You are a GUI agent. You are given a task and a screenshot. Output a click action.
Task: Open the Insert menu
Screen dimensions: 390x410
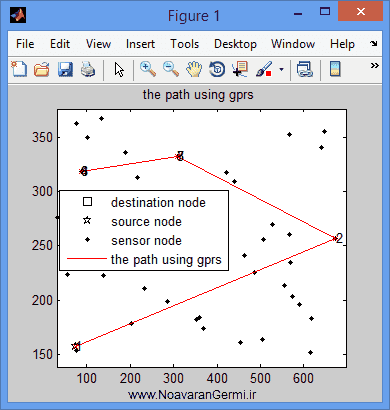140,44
